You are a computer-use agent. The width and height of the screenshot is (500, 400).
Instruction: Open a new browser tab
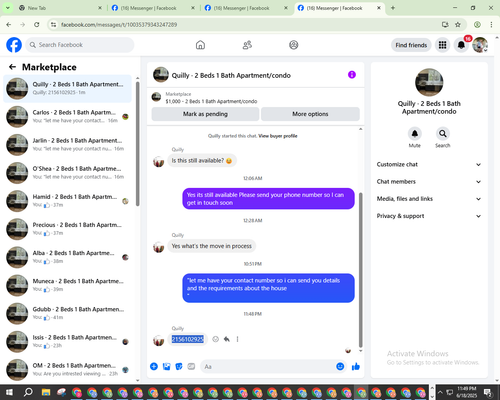pyautogui.click(x=393, y=8)
